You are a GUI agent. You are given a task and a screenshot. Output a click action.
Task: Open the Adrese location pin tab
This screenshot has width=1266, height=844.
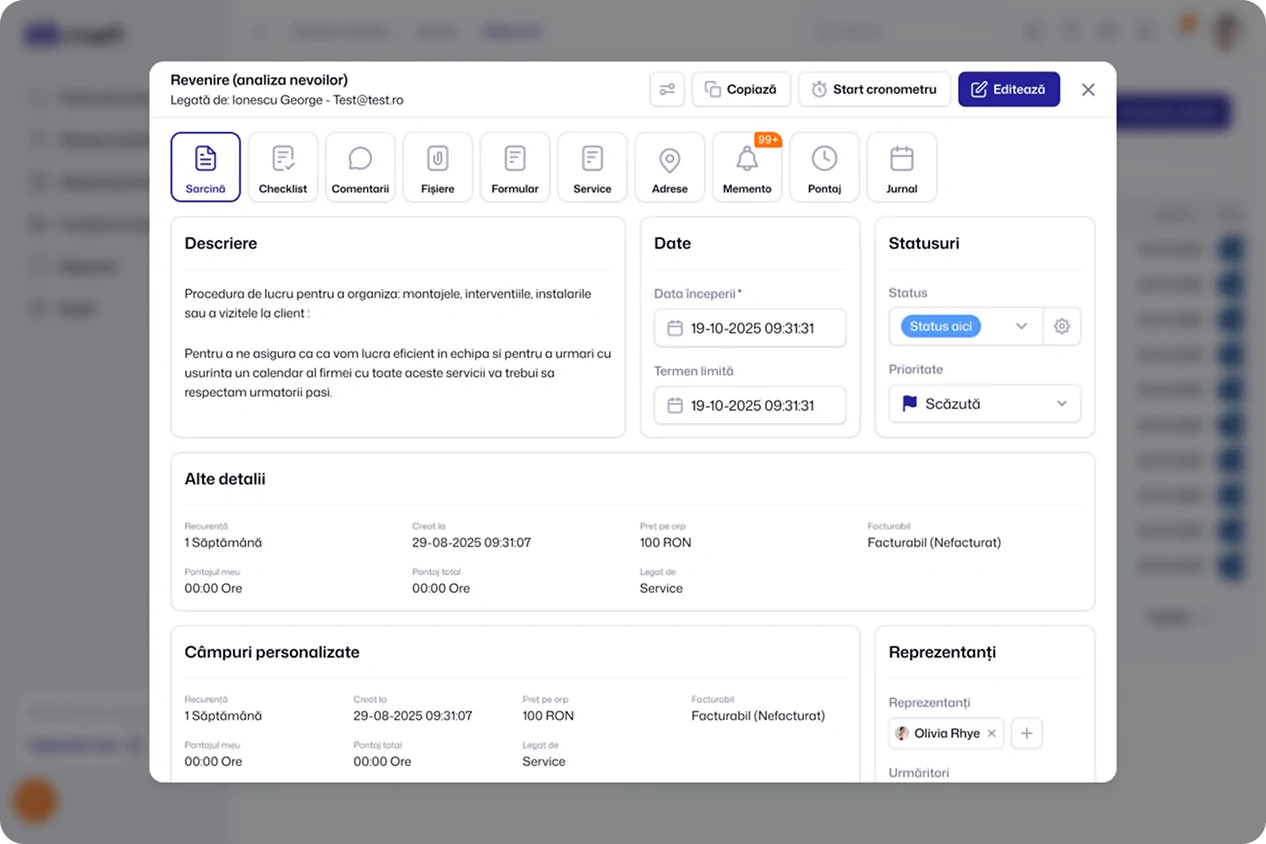click(x=670, y=167)
